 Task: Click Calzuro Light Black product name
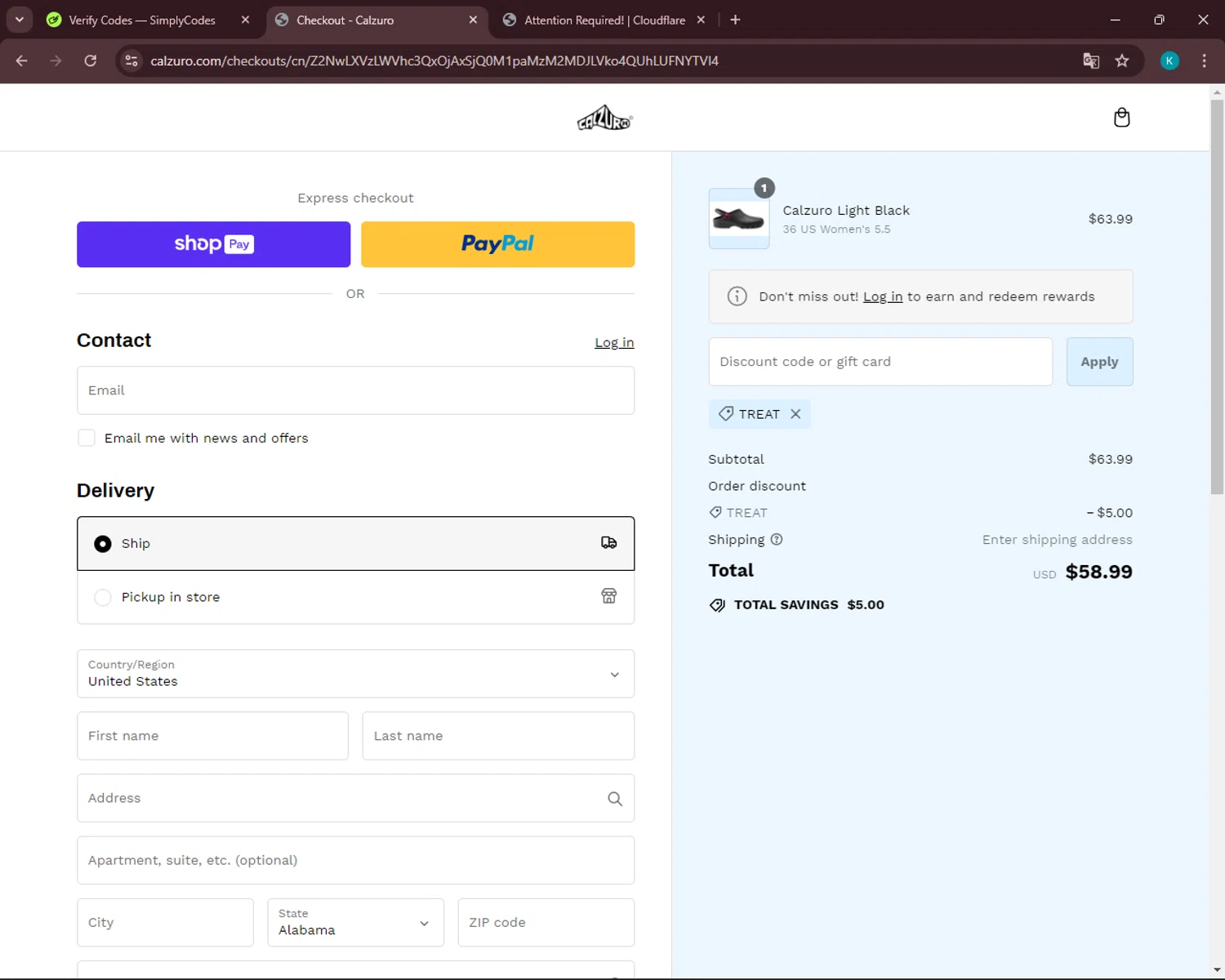click(x=846, y=211)
